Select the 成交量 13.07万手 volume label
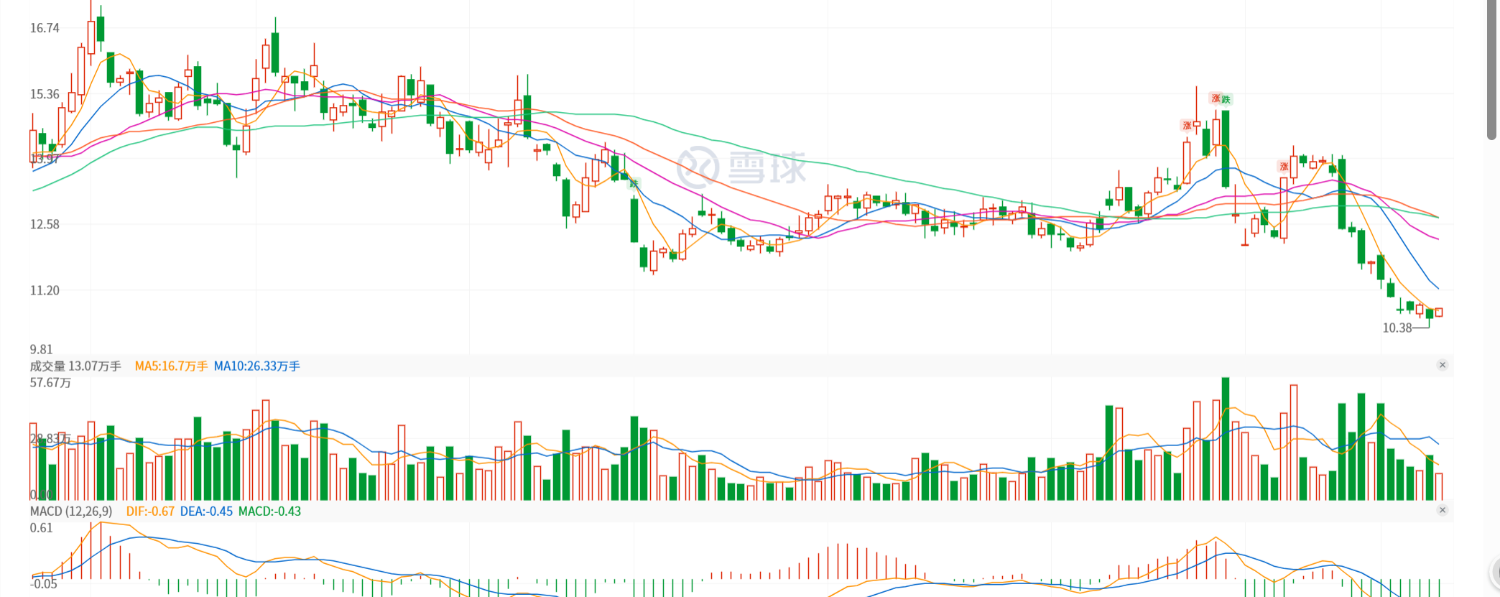This screenshot has height=597, width=1500. tap(75, 366)
